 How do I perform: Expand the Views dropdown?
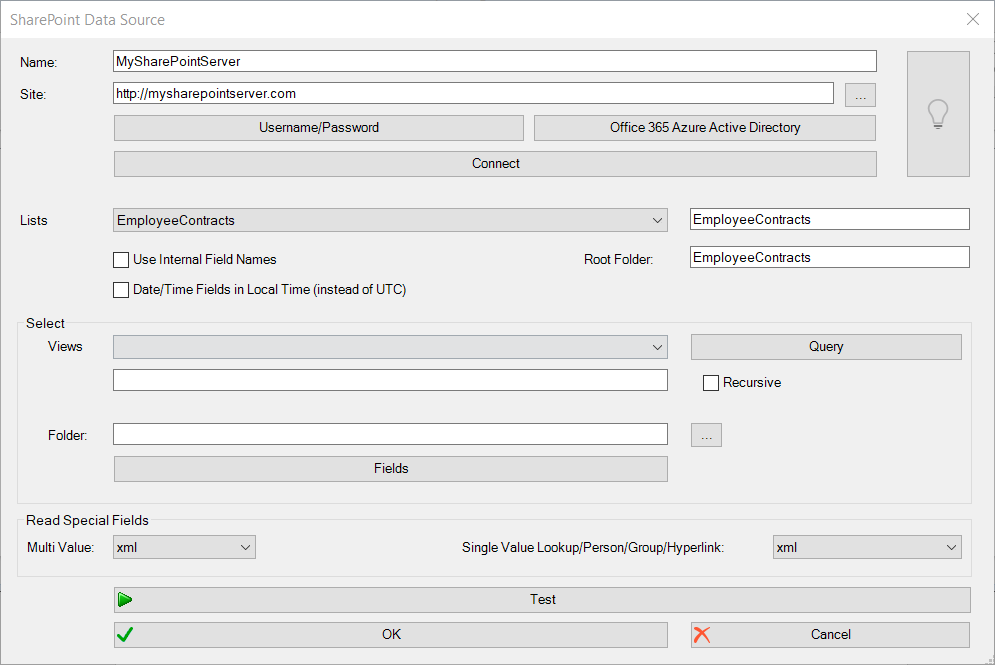click(x=390, y=347)
